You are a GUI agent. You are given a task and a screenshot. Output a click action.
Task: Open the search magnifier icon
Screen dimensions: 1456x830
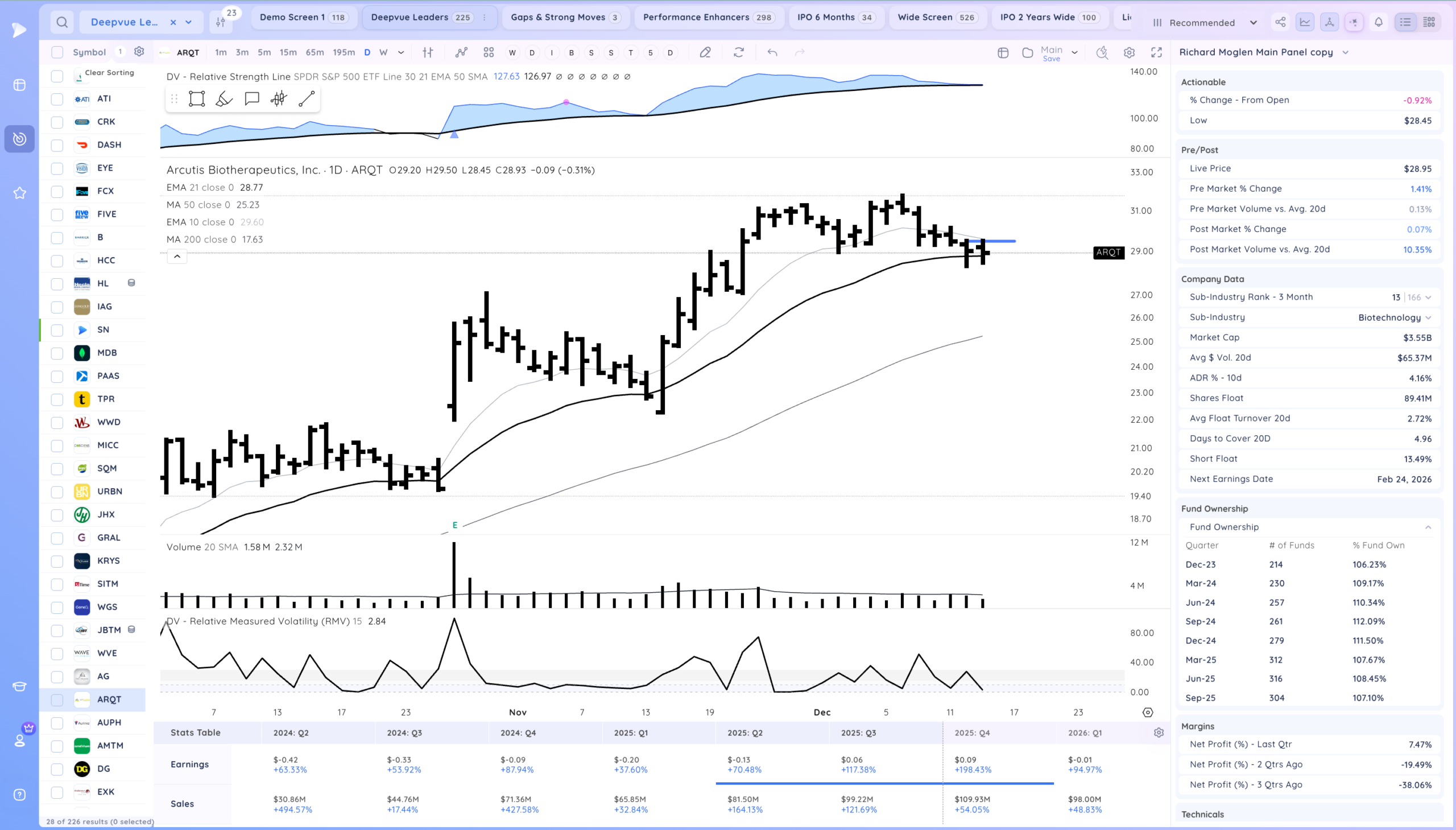click(x=62, y=22)
